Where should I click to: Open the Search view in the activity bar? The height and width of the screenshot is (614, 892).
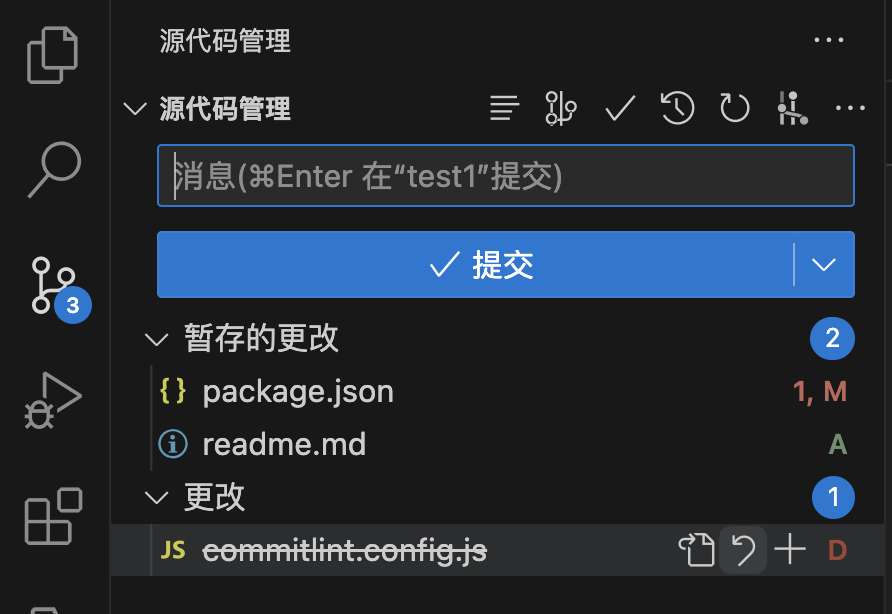coord(55,170)
